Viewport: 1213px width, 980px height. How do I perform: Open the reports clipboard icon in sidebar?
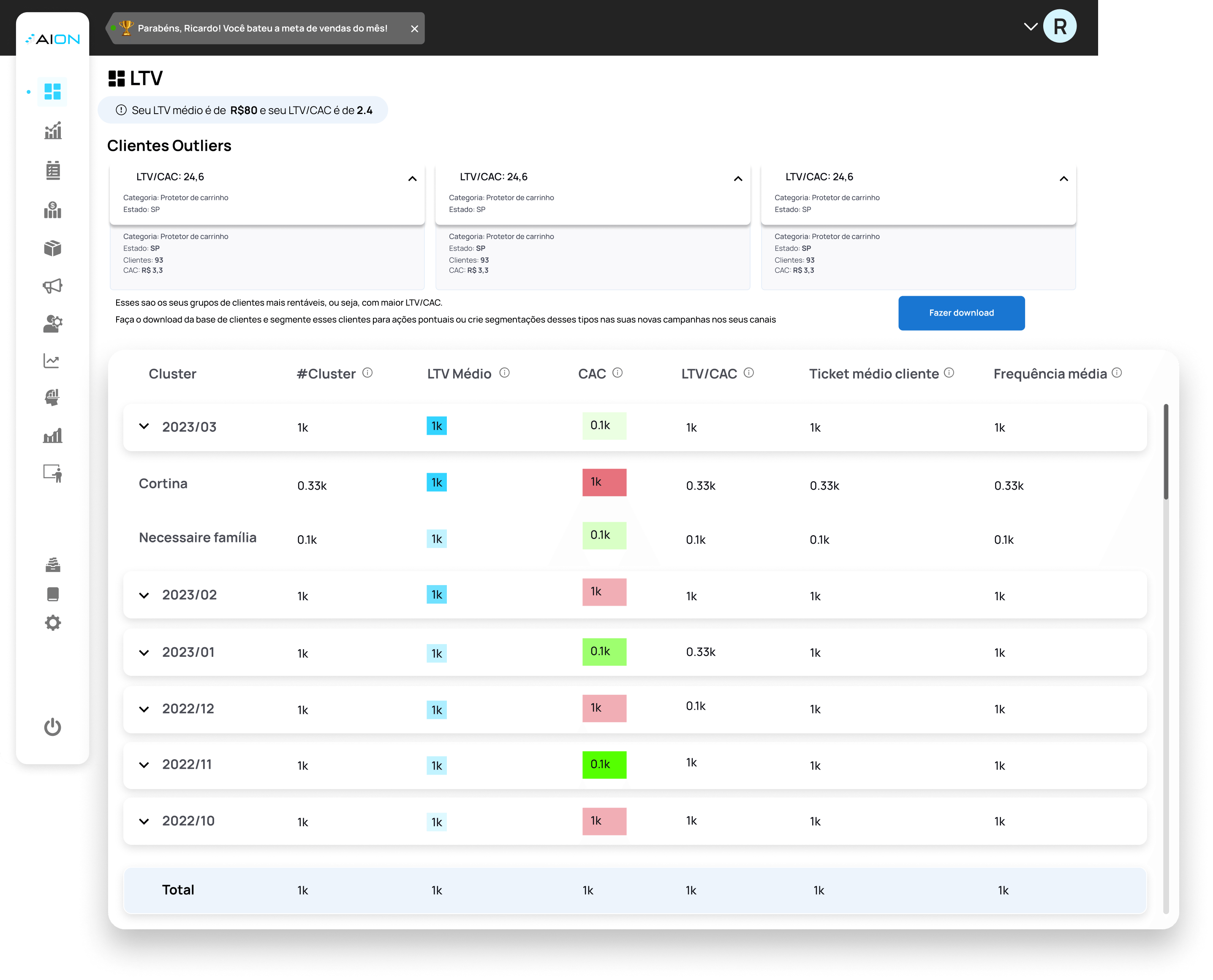tap(52, 171)
